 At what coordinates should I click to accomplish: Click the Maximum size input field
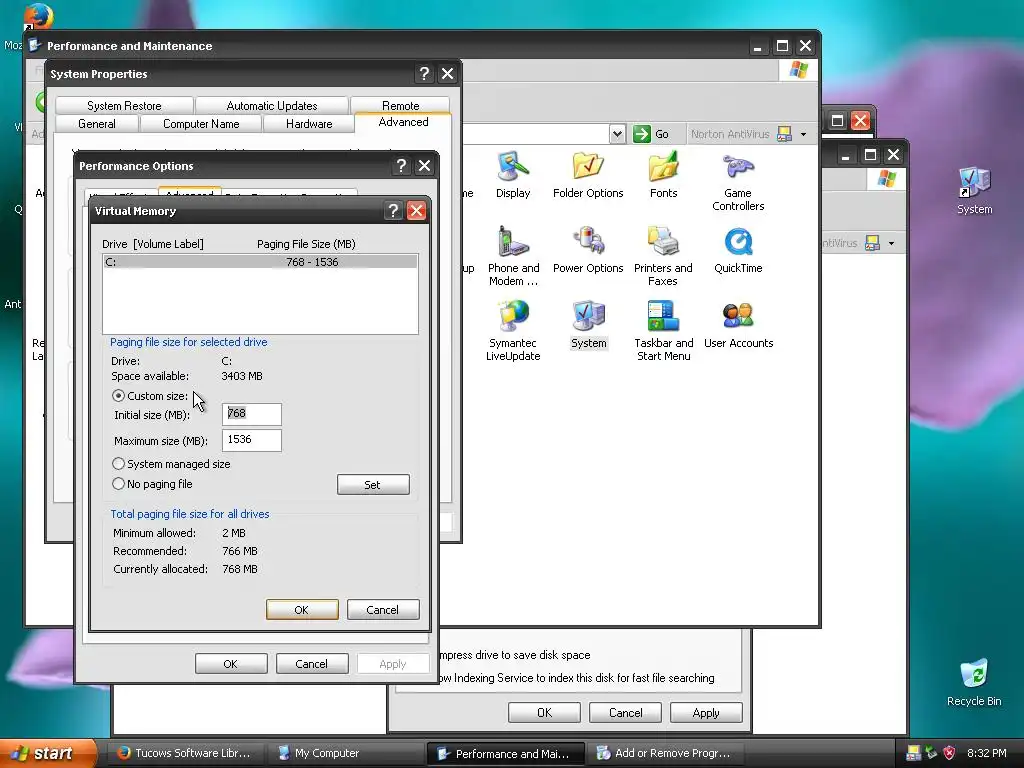point(252,440)
